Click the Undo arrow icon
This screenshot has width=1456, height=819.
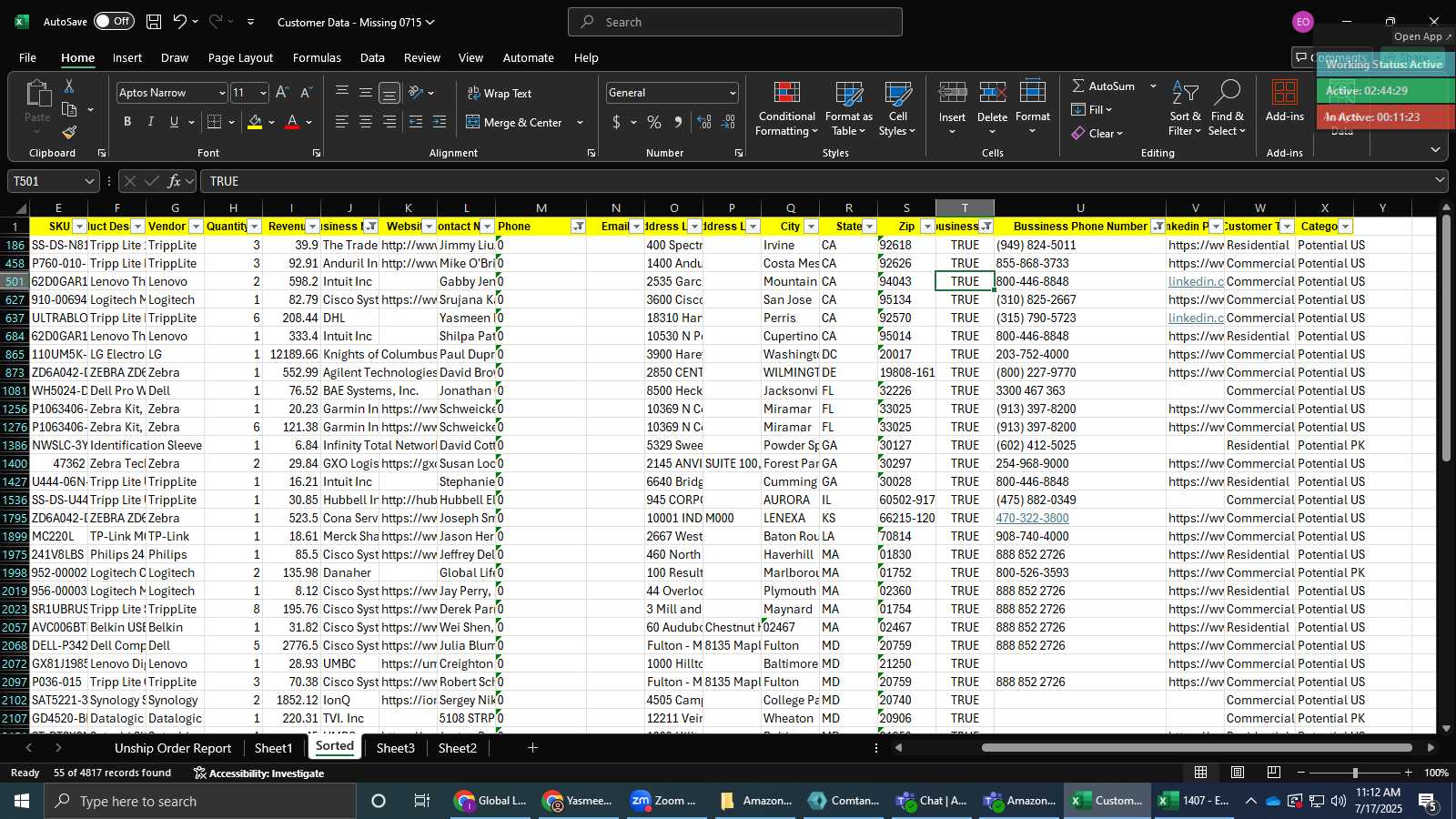tap(179, 22)
